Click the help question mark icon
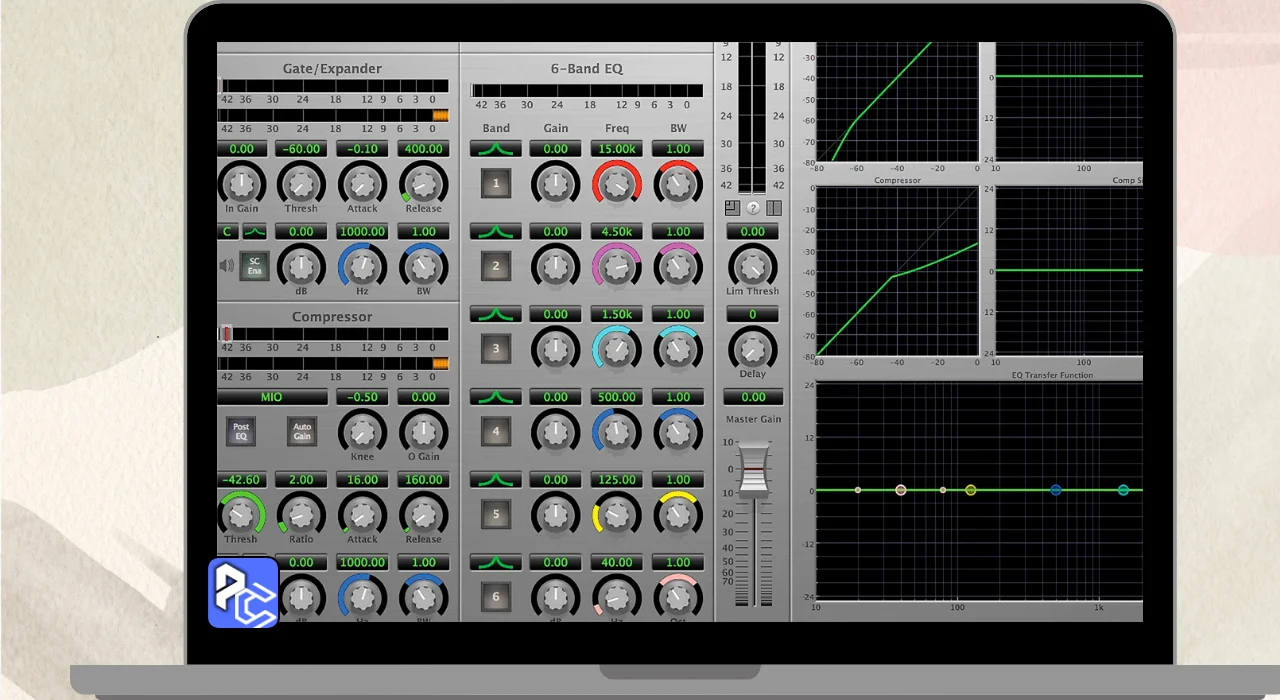This screenshot has height=700, width=1280. click(x=753, y=208)
